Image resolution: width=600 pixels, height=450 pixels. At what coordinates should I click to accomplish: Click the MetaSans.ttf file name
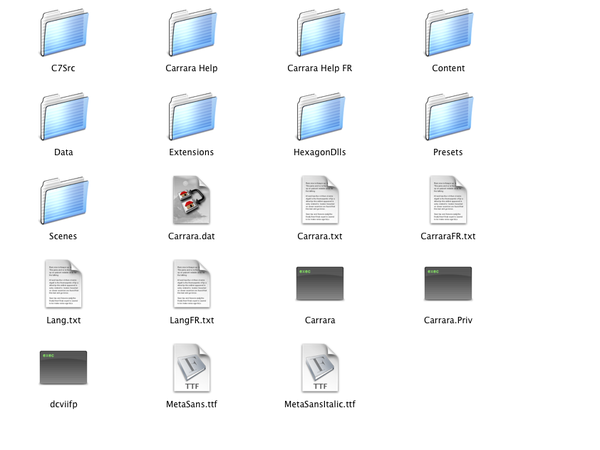191,404
